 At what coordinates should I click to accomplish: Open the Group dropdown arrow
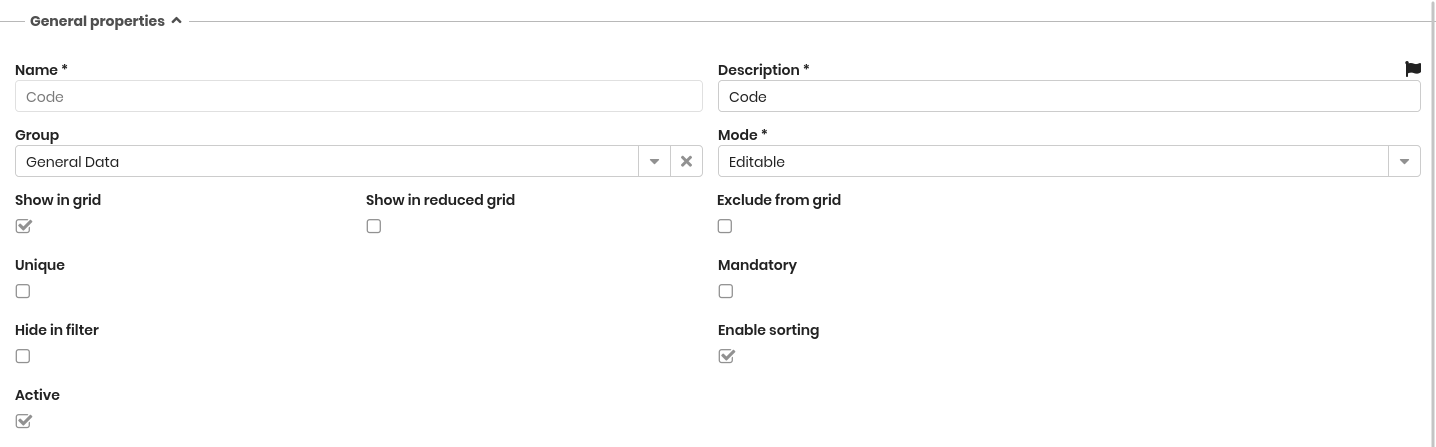654,161
